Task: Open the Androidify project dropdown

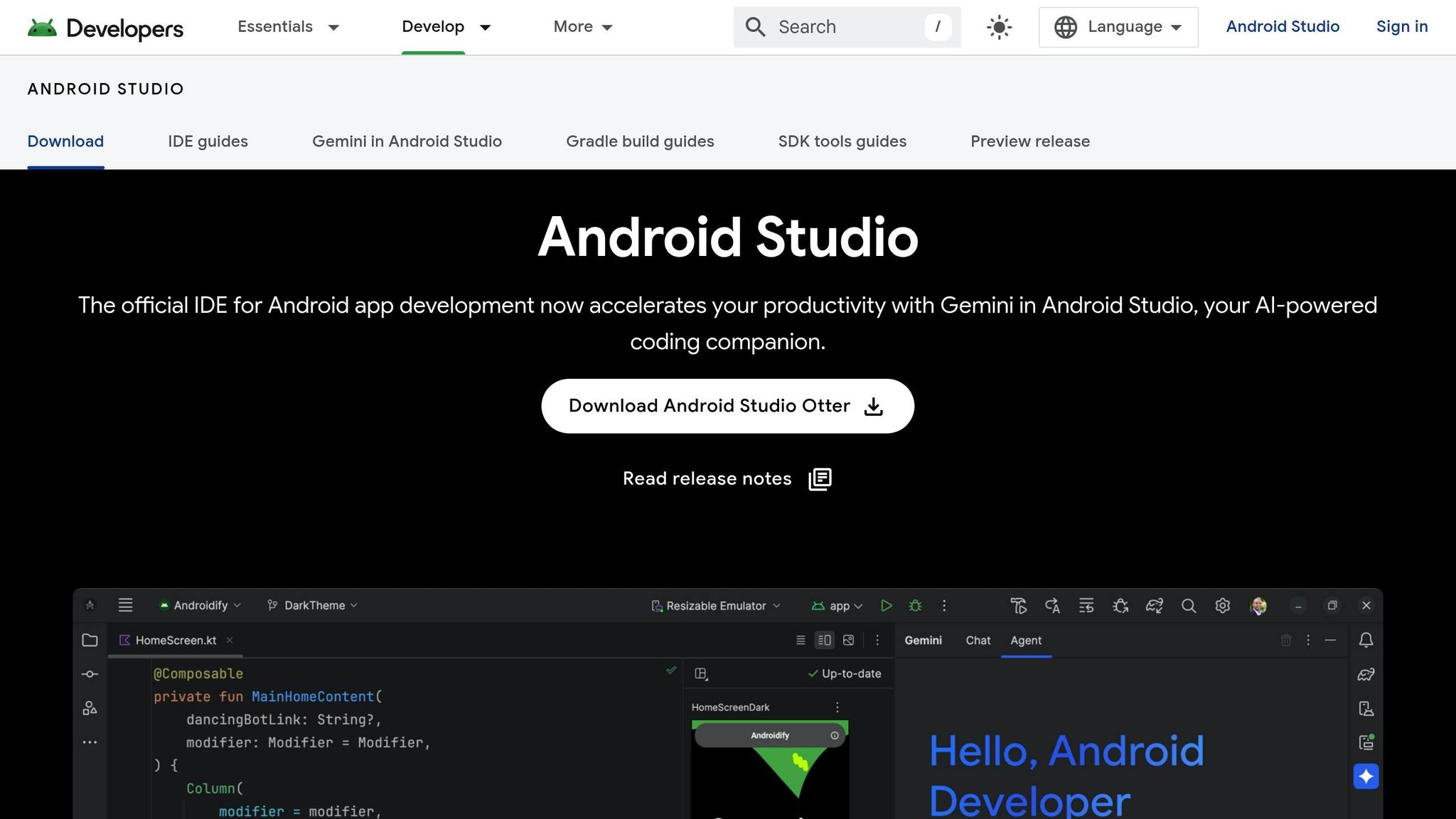Action: tap(201, 605)
